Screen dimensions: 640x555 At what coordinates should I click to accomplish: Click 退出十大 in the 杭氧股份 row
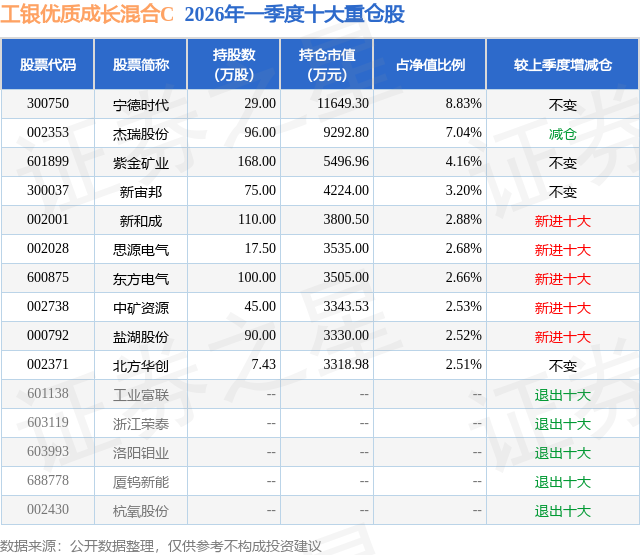click(563, 511)
